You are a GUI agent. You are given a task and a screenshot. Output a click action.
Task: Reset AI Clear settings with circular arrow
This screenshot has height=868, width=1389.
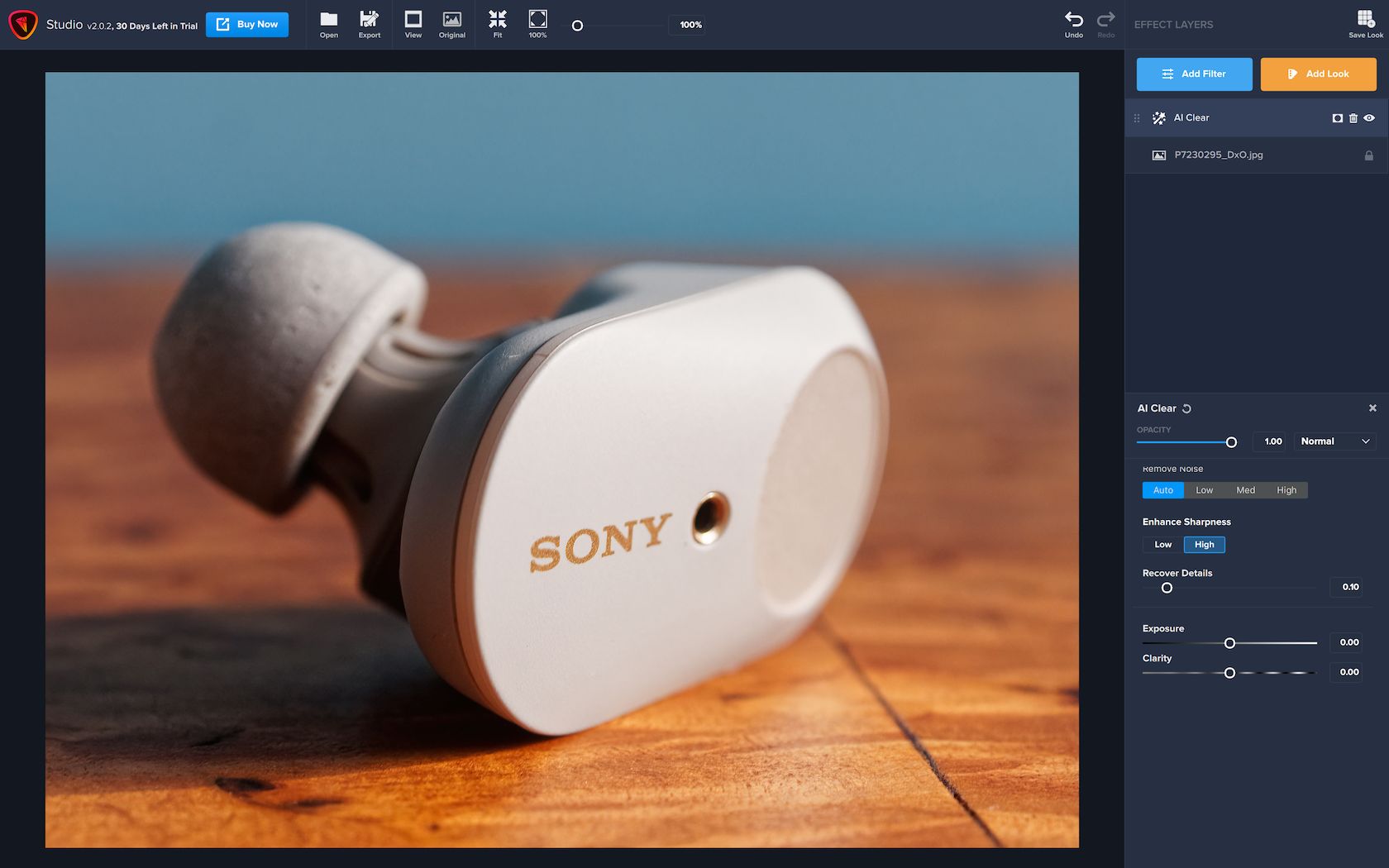click(1186, 408)
